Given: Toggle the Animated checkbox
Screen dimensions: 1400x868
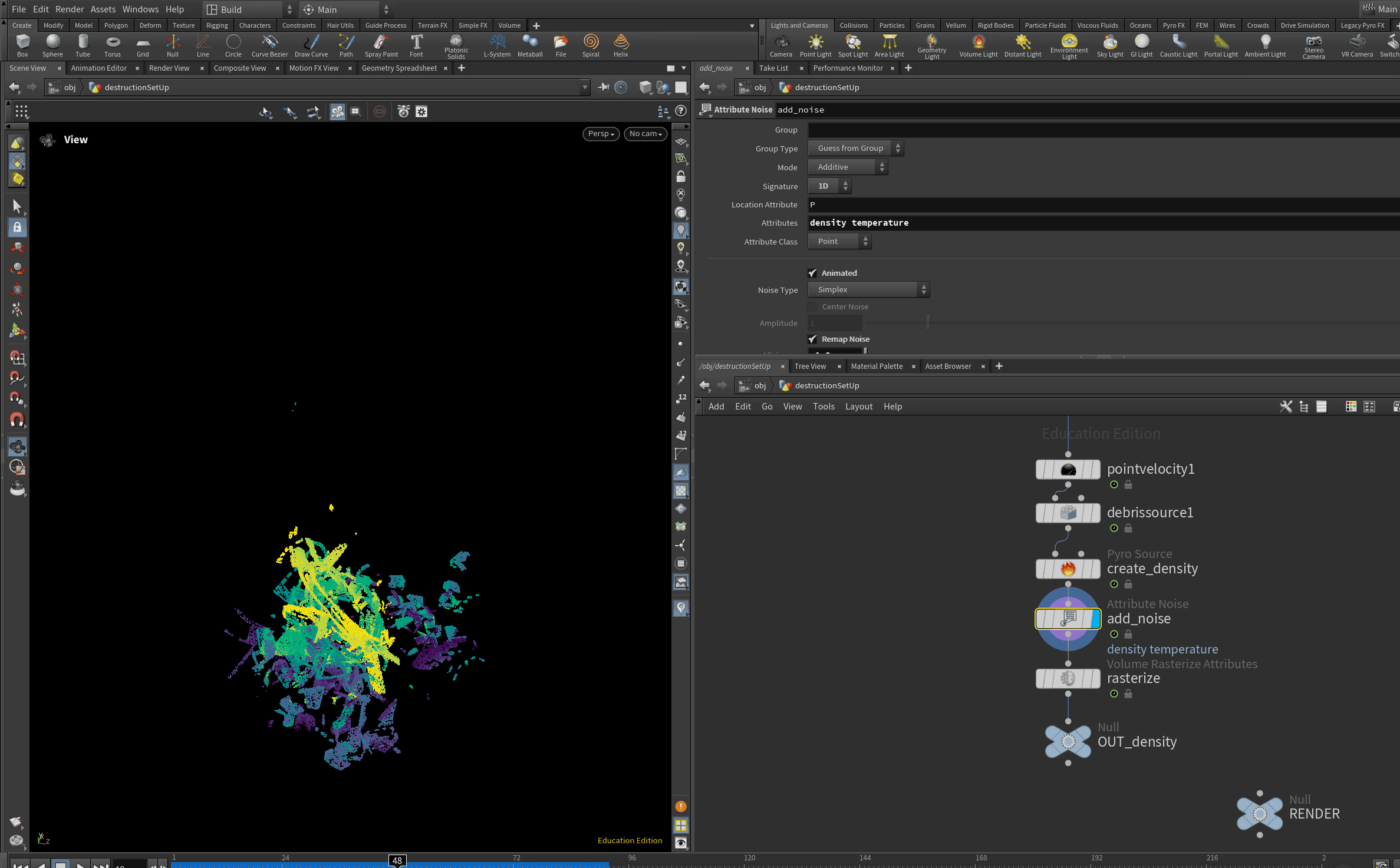Looking at the screenshot, I should click(x=813, y=273).
